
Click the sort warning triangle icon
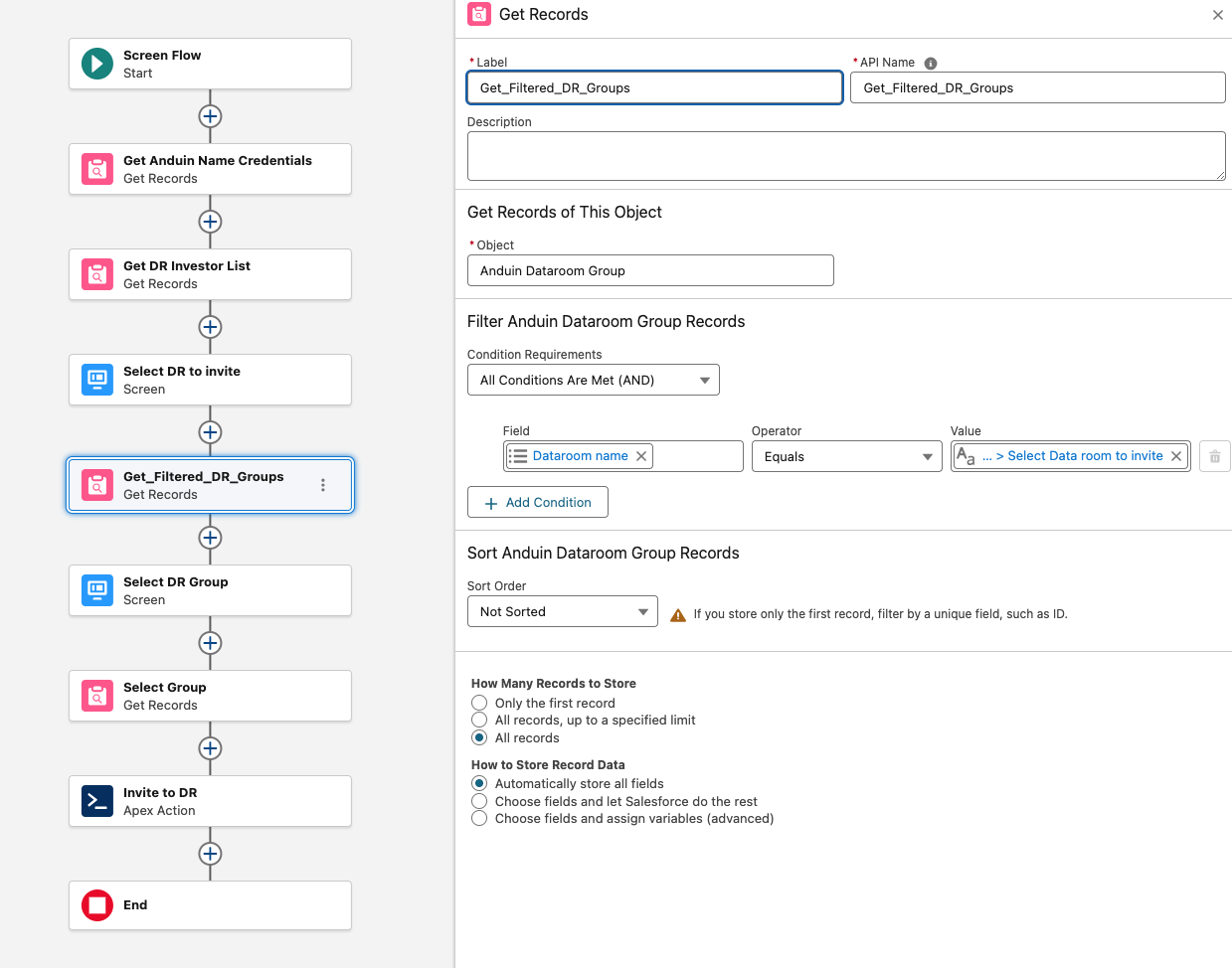[x=678, y=615]
